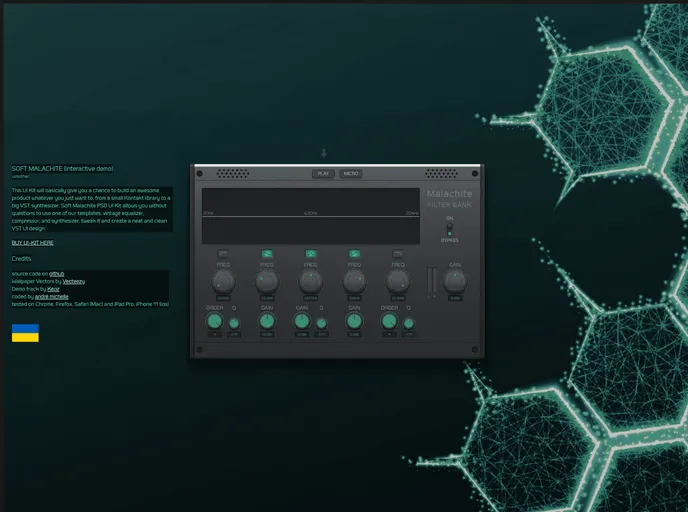This screenshot has width=688, height=512.
Task: Click the readout under low-pass FREQ knob
Action: (x=398, y=298)
